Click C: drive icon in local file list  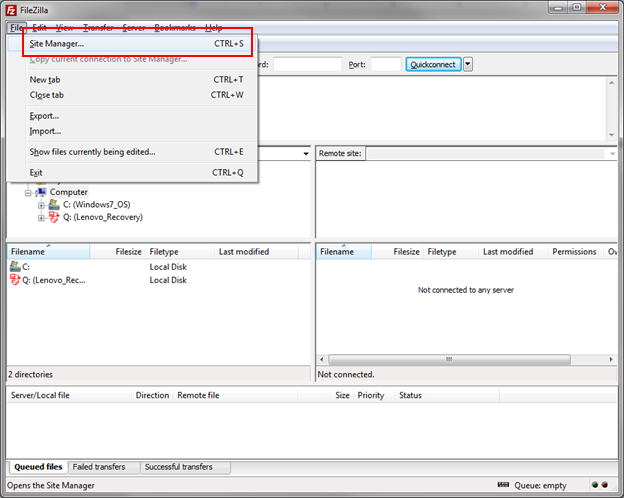click(15, 266)
